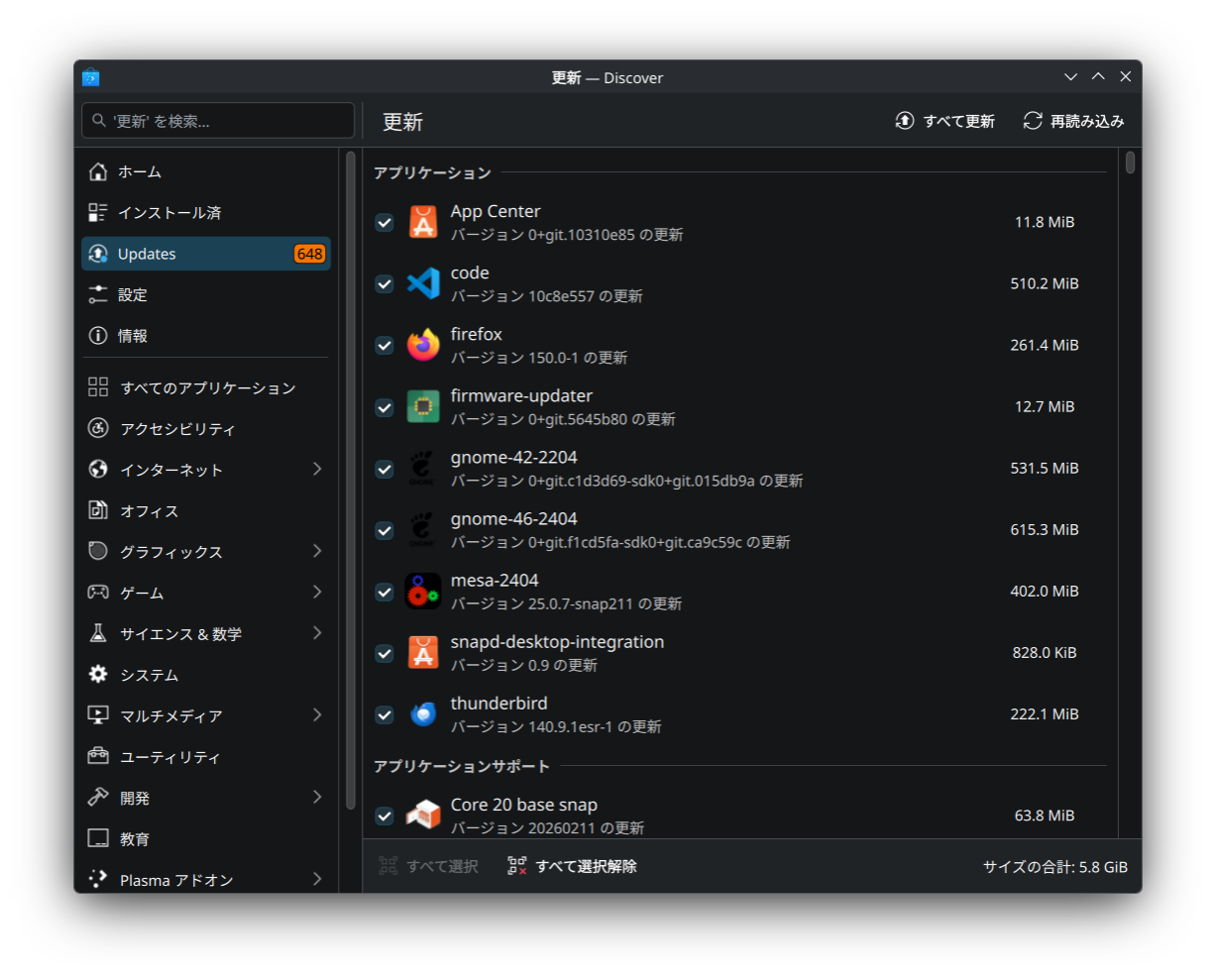Screen dimensions: 1215x980
Task: Select アクセシビリティ in the sidebar
Action: [x=206, y=428]
